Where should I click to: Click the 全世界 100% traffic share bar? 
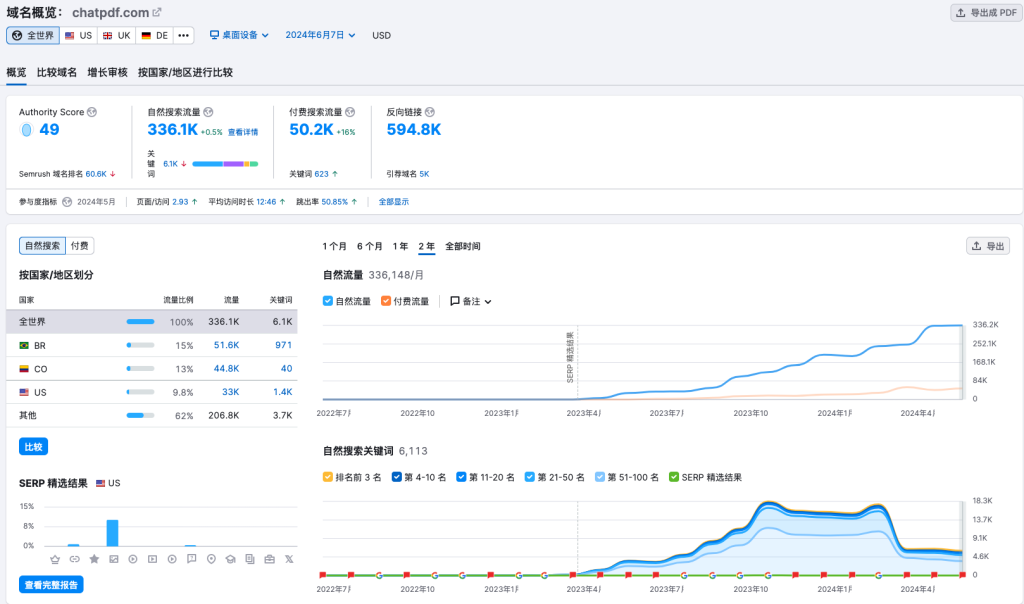point(140,321)
